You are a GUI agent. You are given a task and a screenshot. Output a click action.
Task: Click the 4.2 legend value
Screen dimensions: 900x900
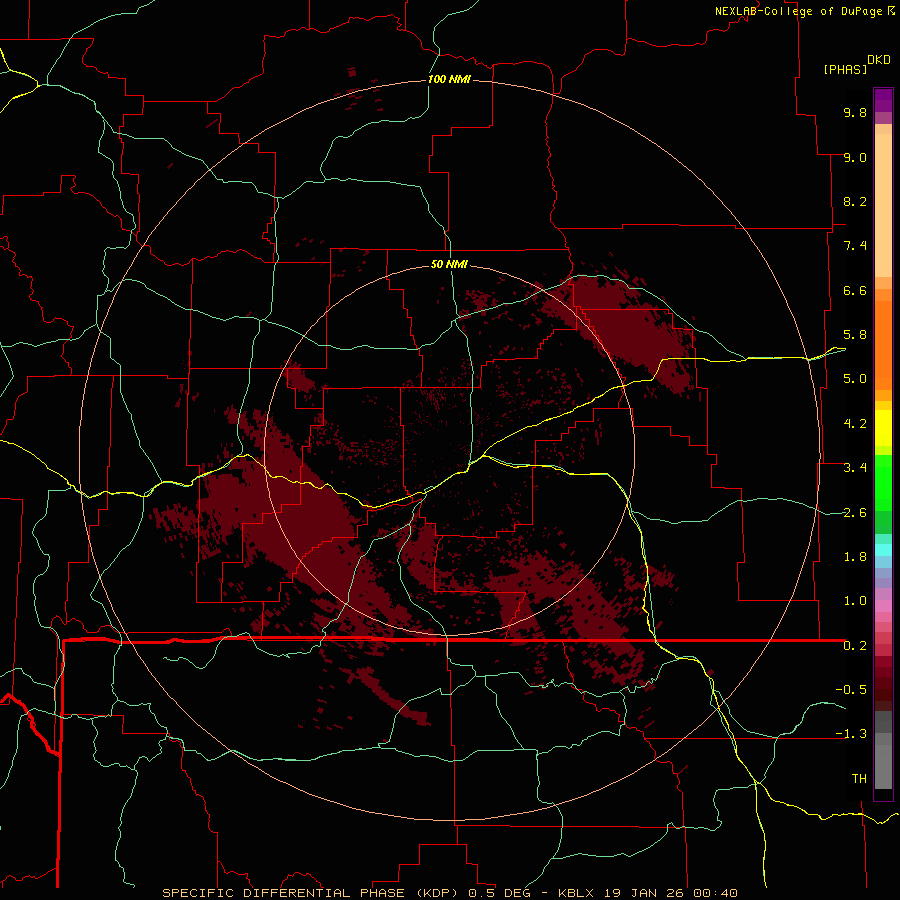coord(855,424)
